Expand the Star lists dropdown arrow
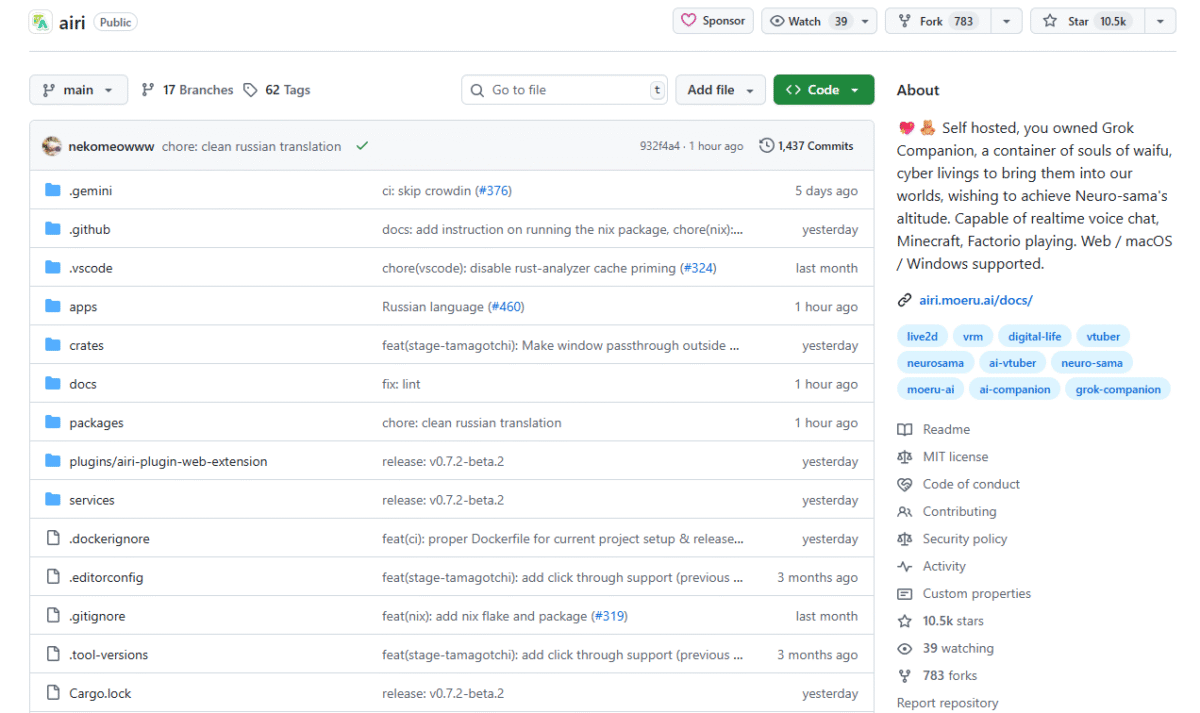1200x713 pixels. coord(1160,21)
